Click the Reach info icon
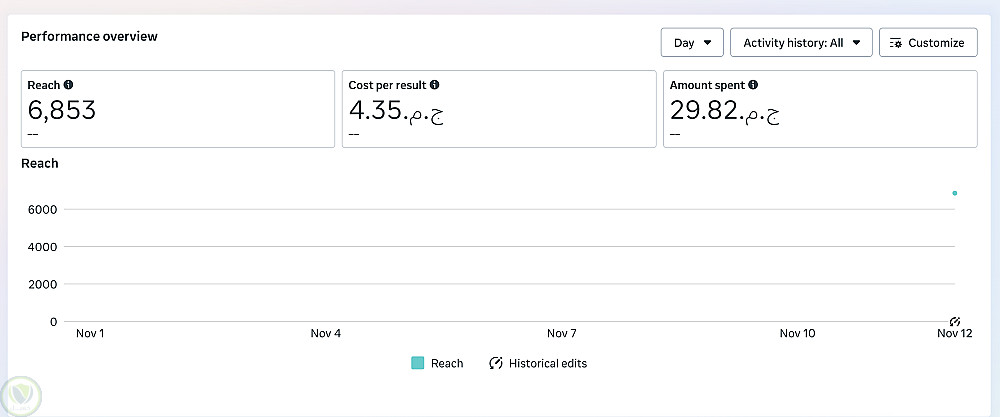Viewport: 1000px width, 417px height. pyautogui.click(x=68, y=86)
